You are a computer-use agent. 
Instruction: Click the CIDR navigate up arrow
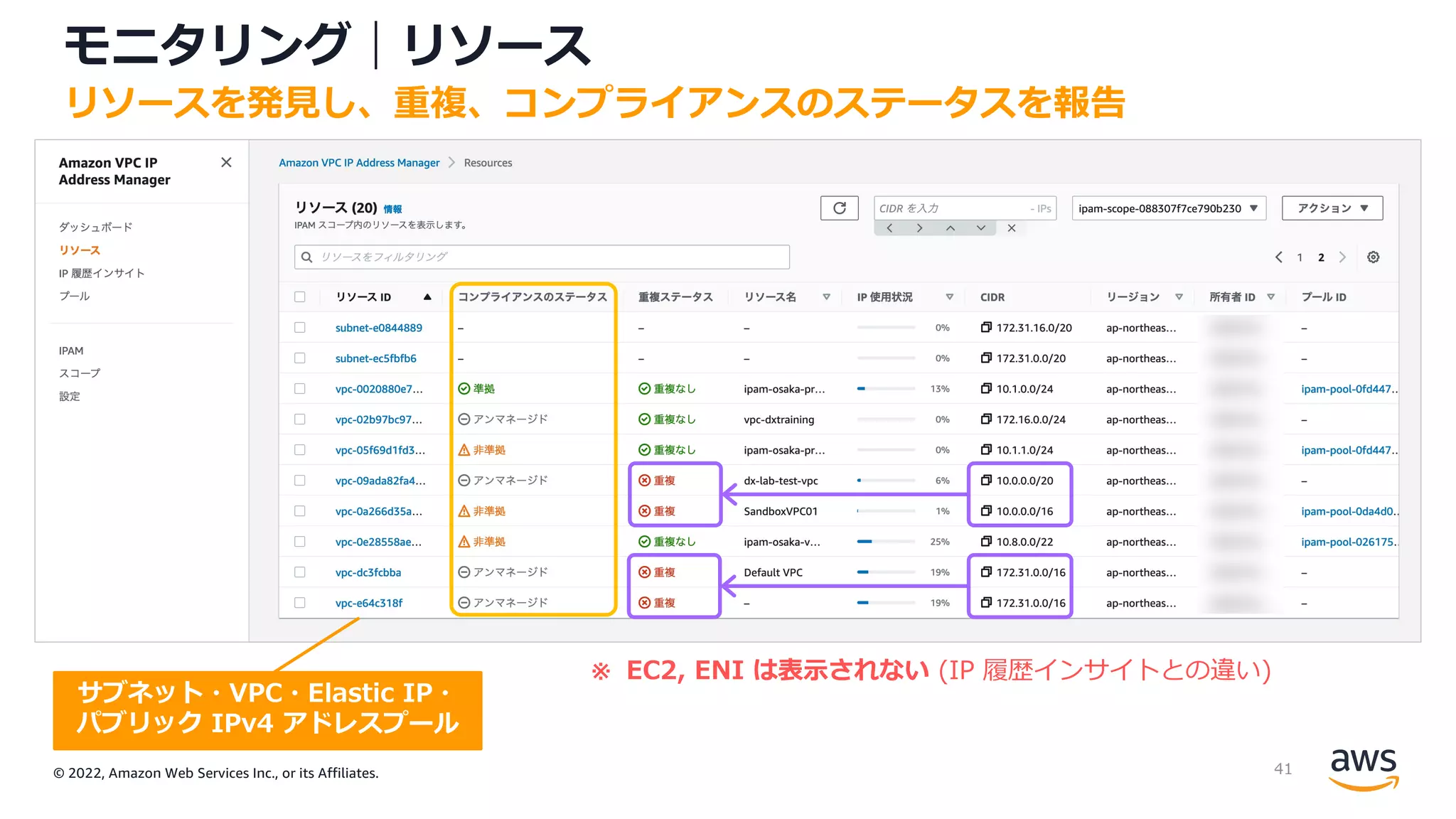click(951, 228)
